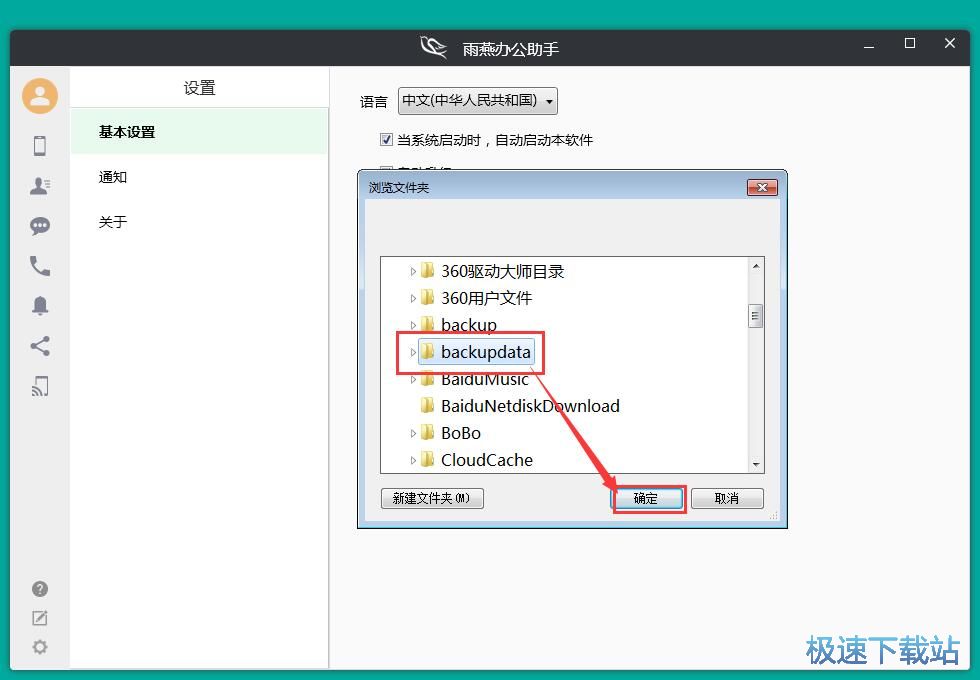Viewport: 980px width, 680px height.
Task: Expand the BoBo folder tree node
Action: pos(413,433)
